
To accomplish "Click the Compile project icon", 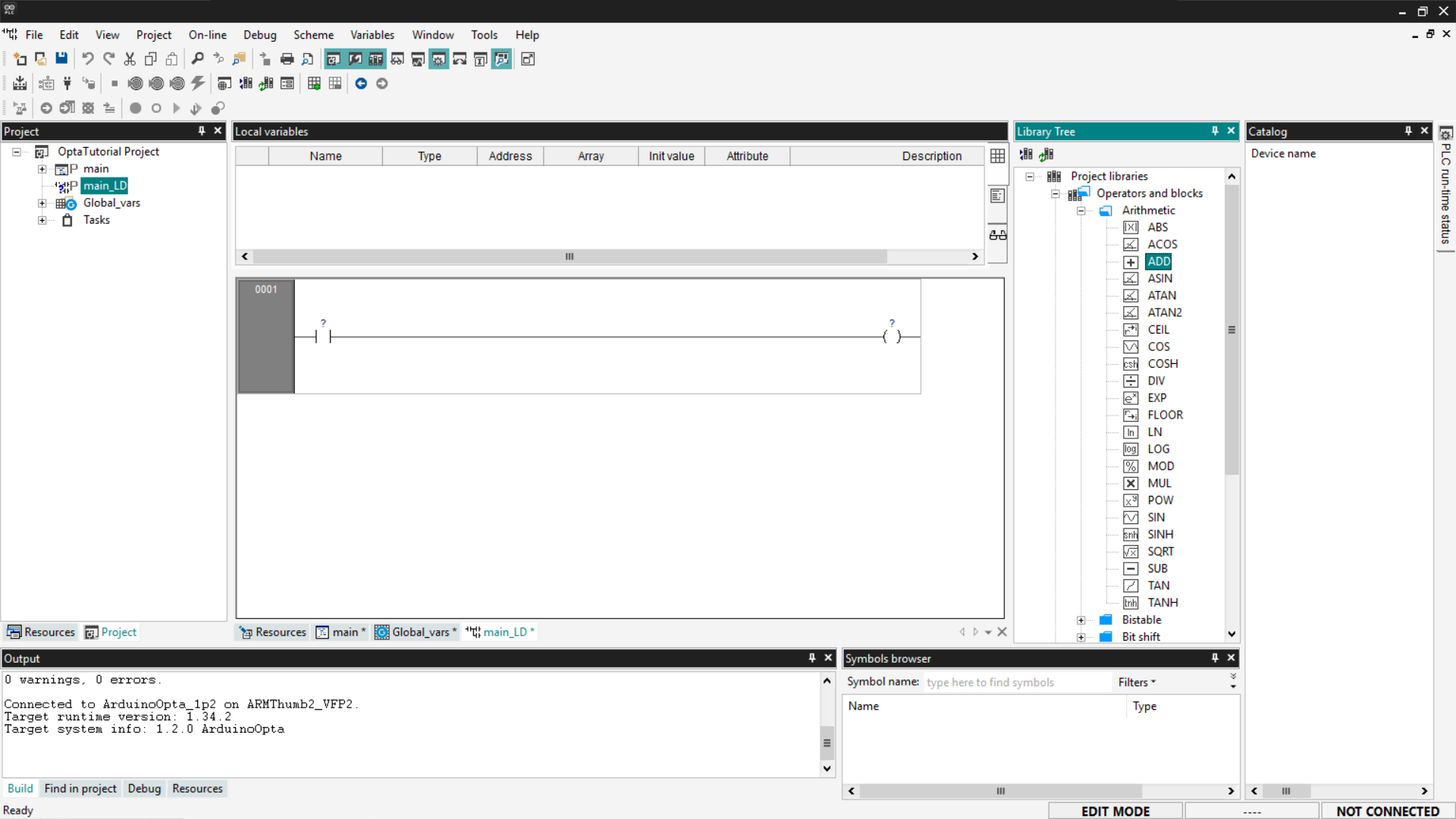I will pyautogui.click(x=20, y=83).
